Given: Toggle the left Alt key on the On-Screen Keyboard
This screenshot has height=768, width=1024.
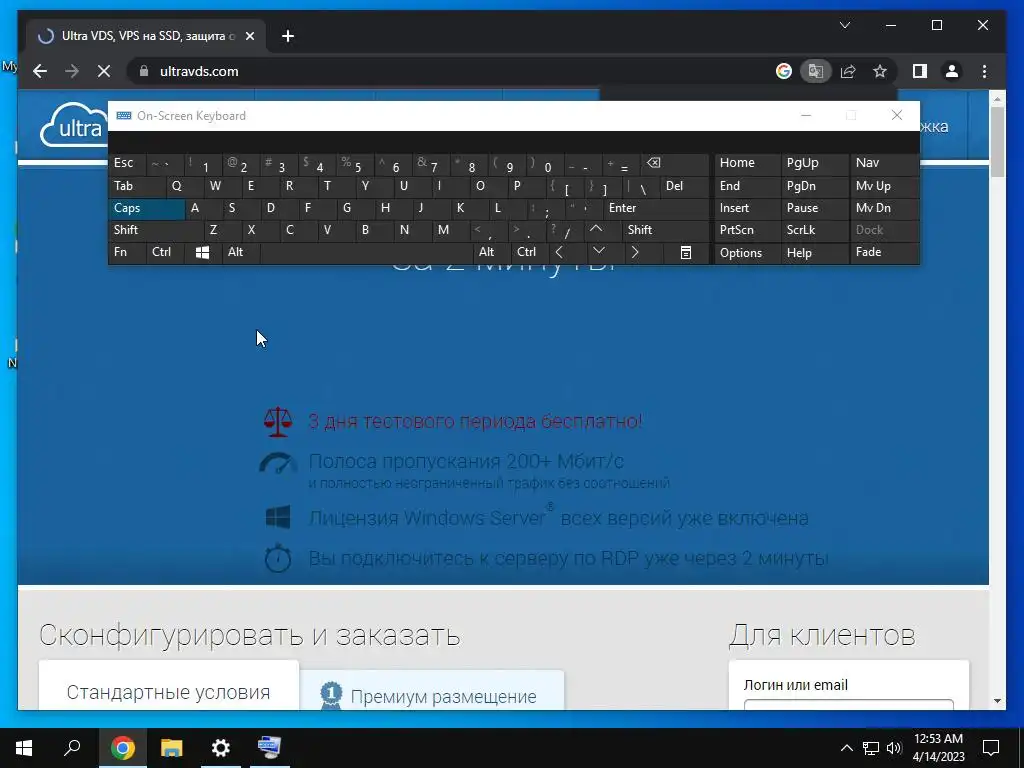Looking at the screenshot, I should point(240,252).
